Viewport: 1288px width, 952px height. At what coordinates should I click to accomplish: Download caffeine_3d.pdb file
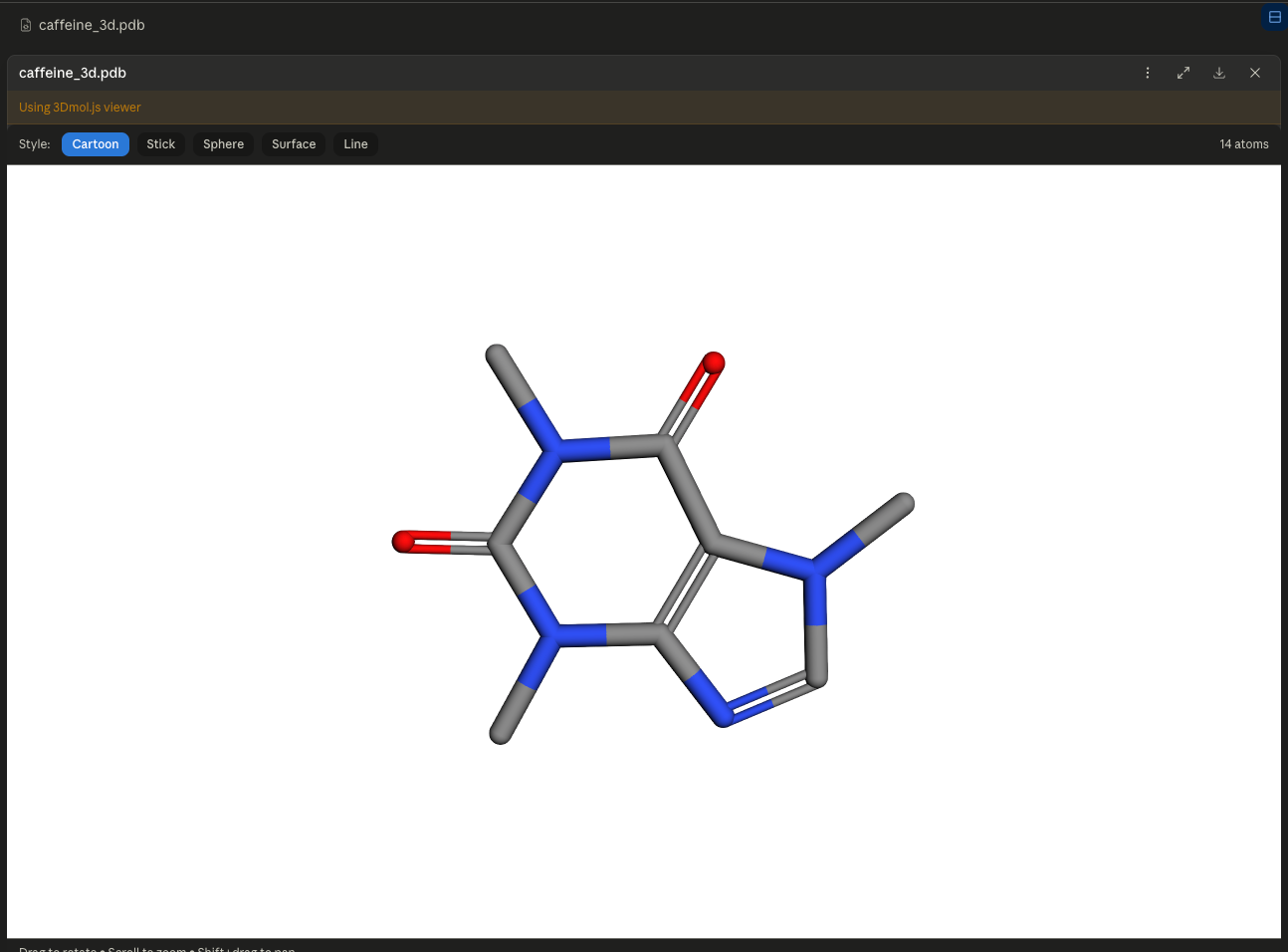click(x=1219, y=73)
